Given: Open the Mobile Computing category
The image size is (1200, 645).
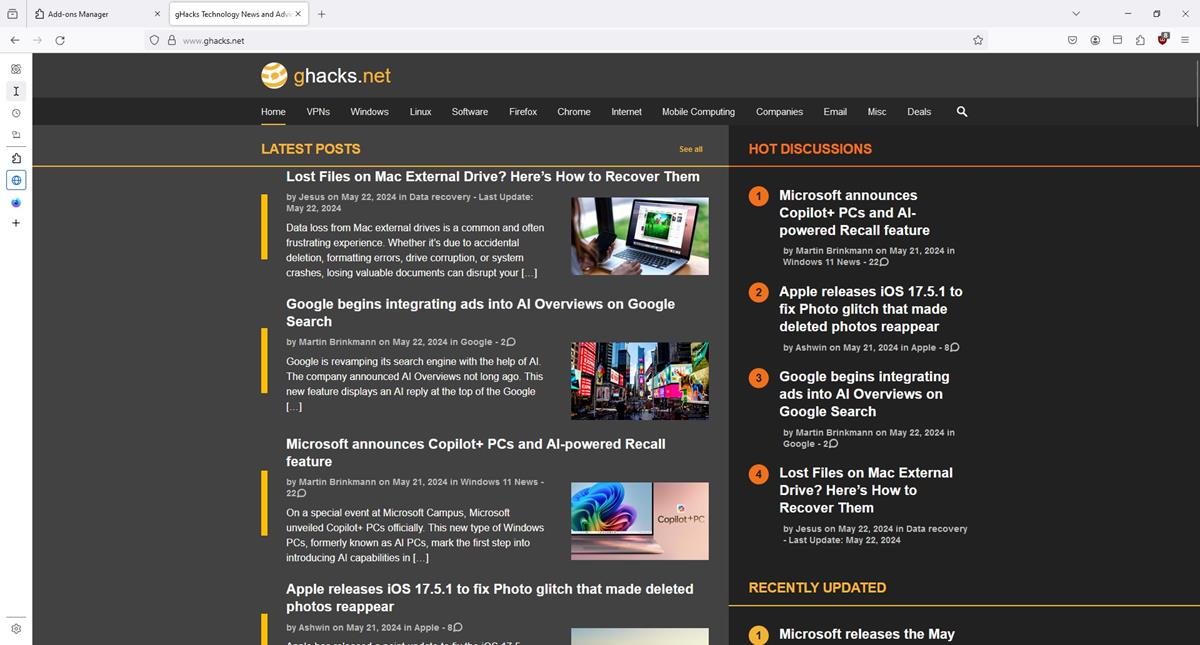Looking at the screenshot, I should coord(698,112).
